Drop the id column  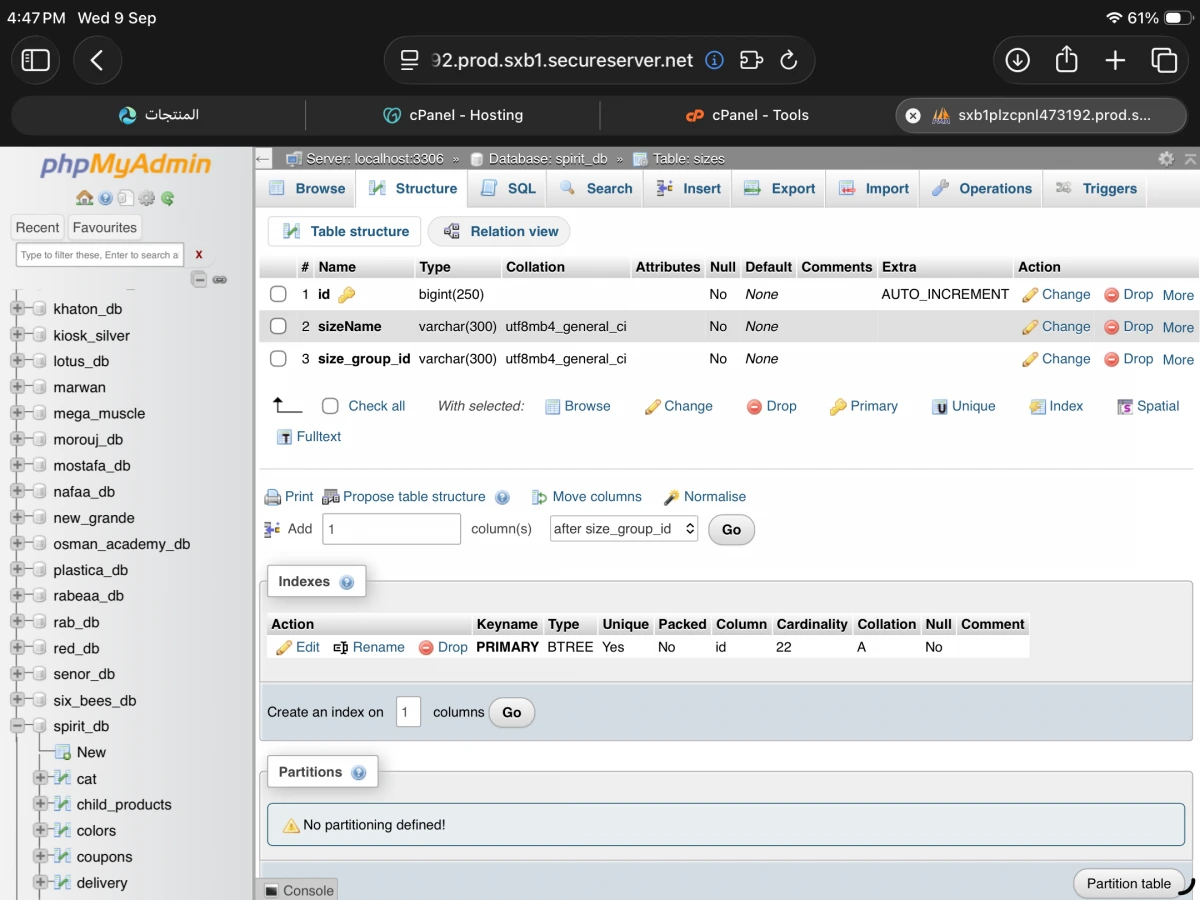point(1128,294)
